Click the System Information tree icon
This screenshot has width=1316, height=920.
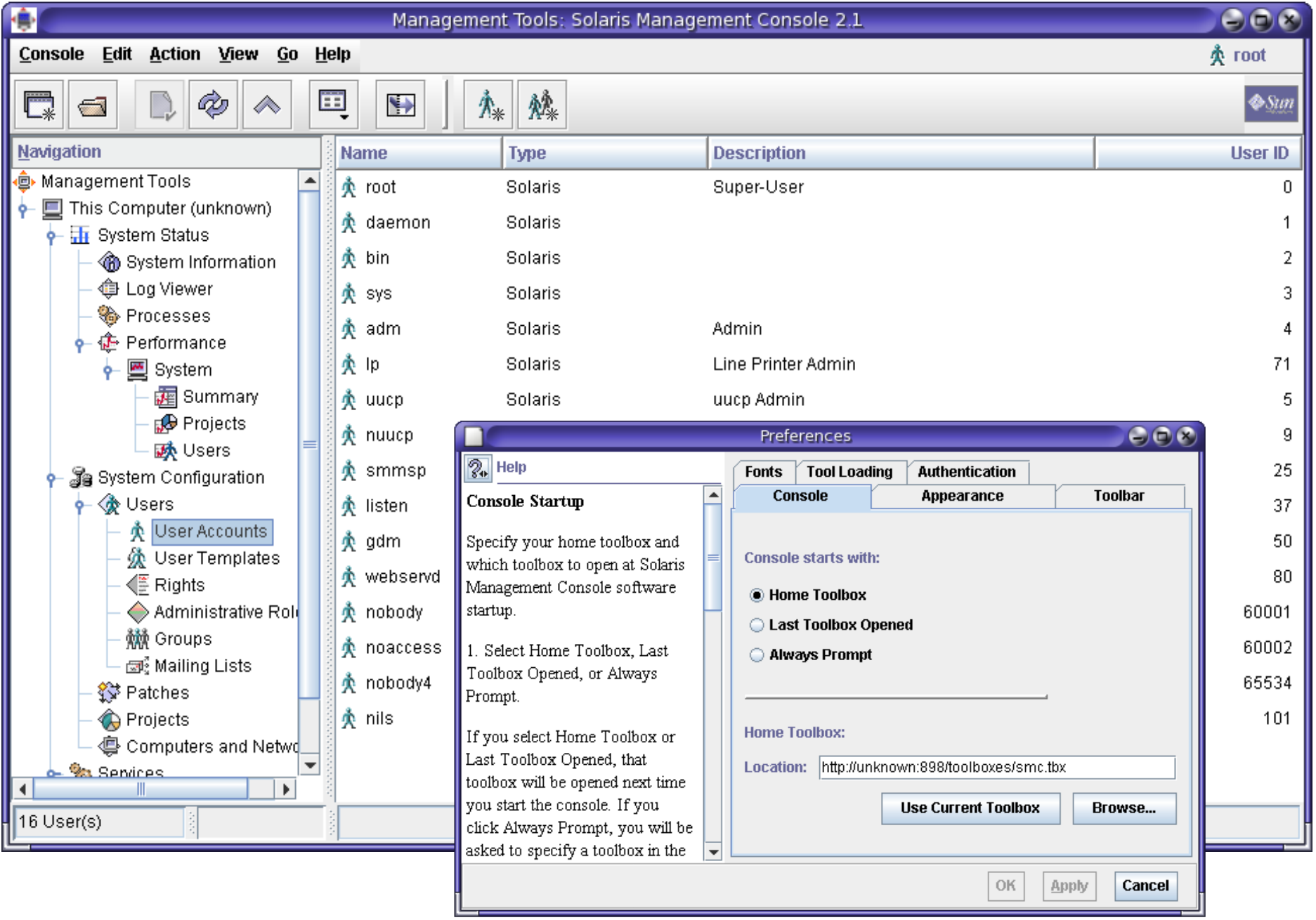tap(110, 262)
